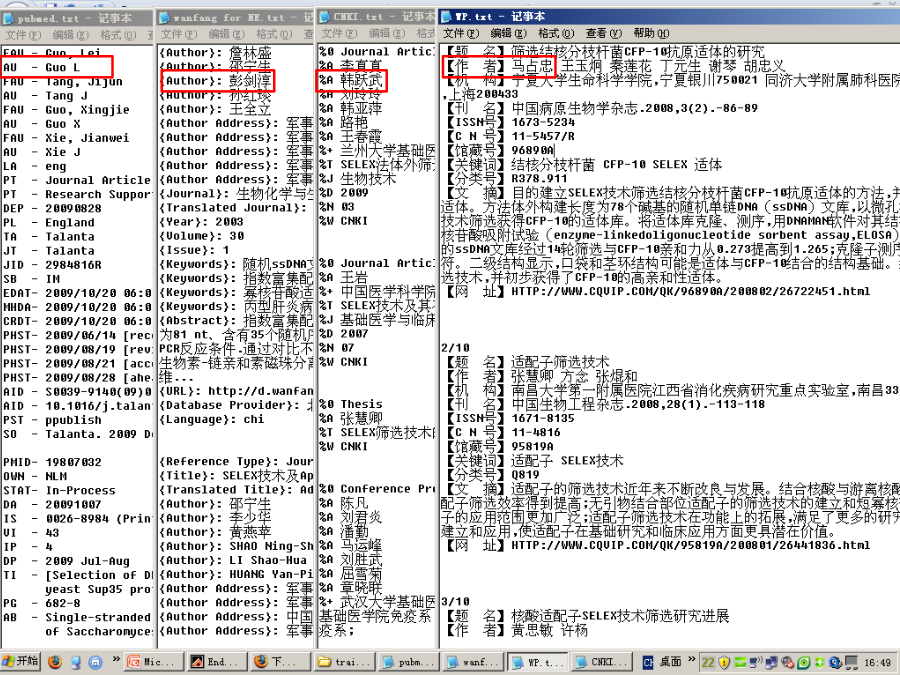
Task: Click '{Year}: 2003' in wanfang window
Action: [201, 222]
